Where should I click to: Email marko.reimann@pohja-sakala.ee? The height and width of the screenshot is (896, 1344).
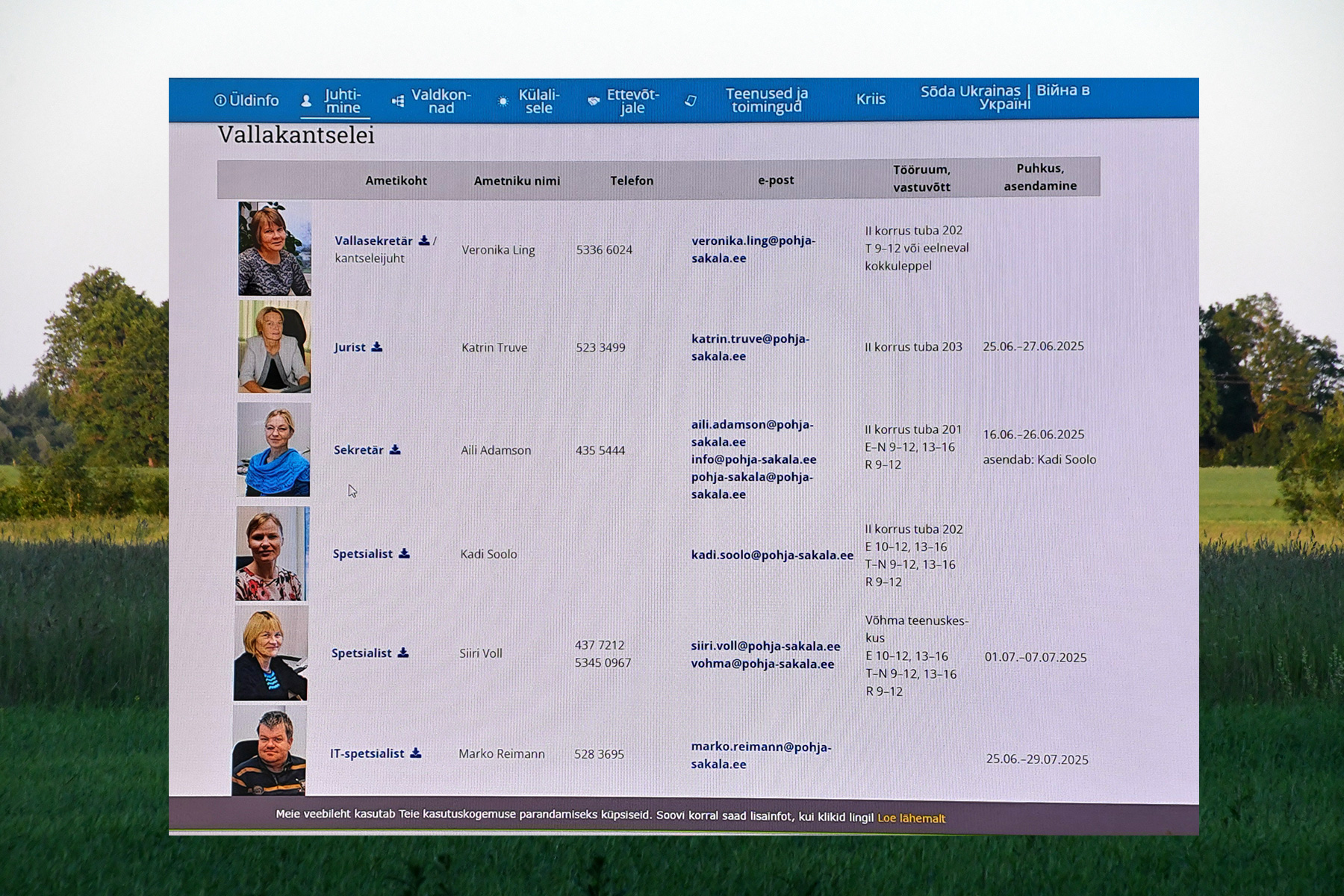pos(761,756)
